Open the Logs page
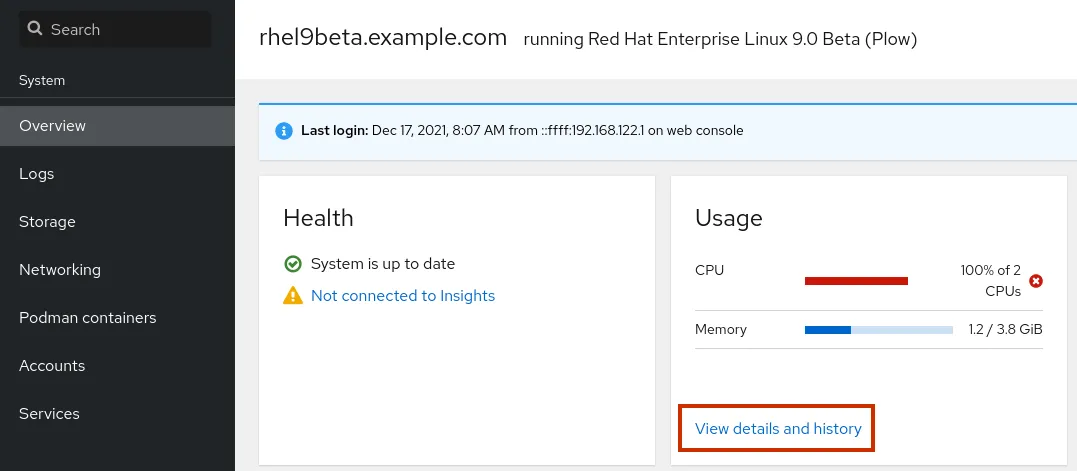 tap(117, 174)
